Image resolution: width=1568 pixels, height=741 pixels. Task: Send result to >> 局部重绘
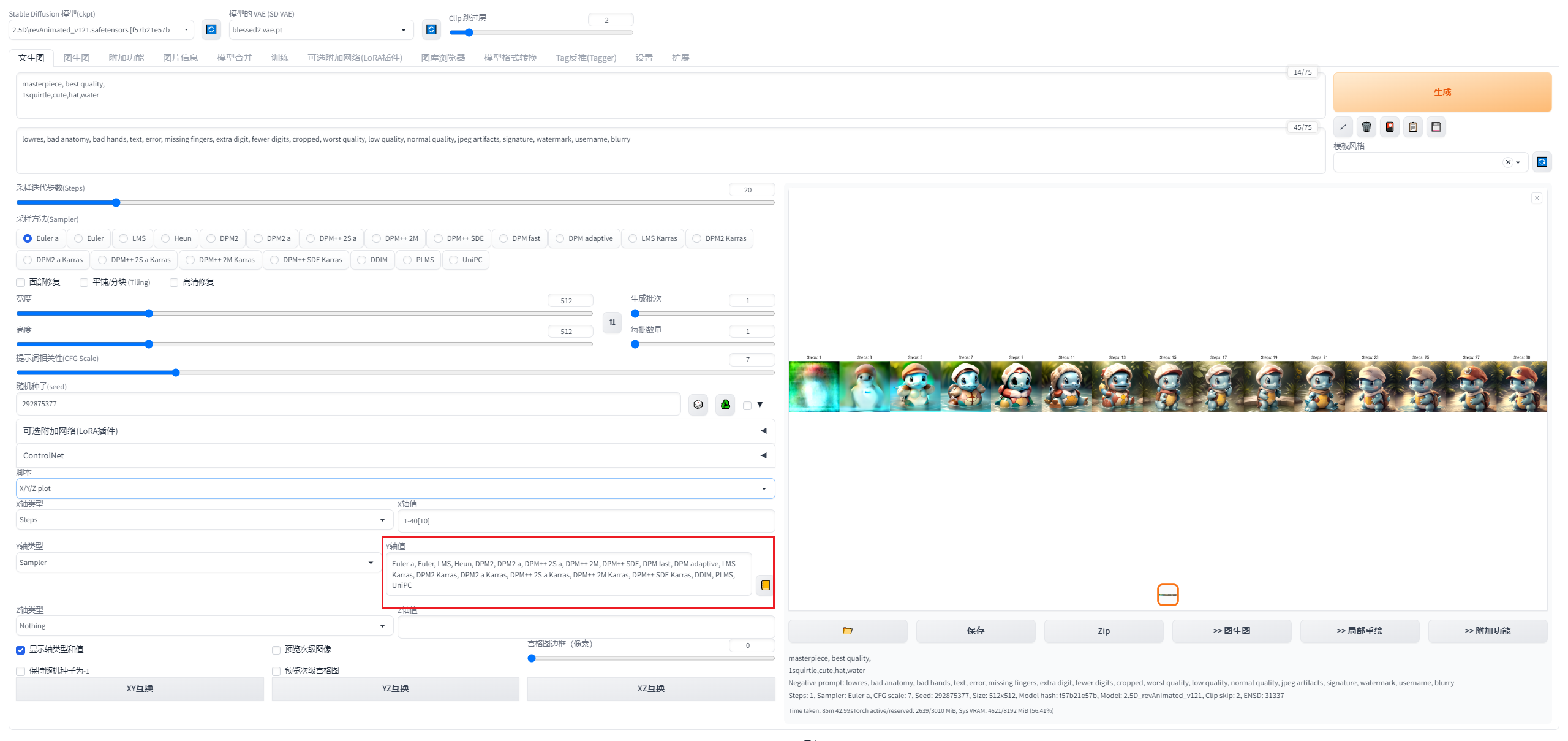coord(1360,631)
